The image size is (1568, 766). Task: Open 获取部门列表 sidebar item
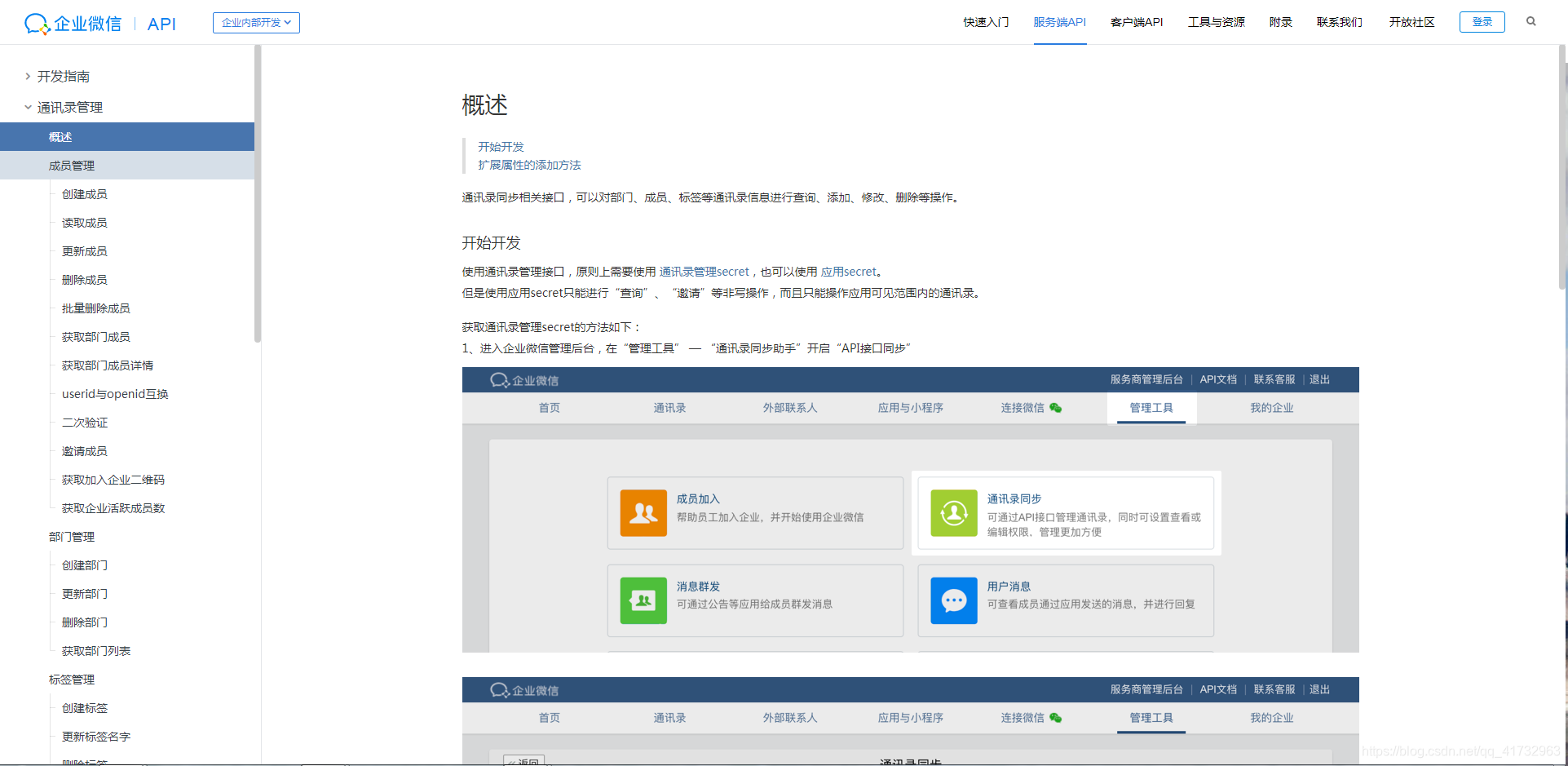pos(95,651)
